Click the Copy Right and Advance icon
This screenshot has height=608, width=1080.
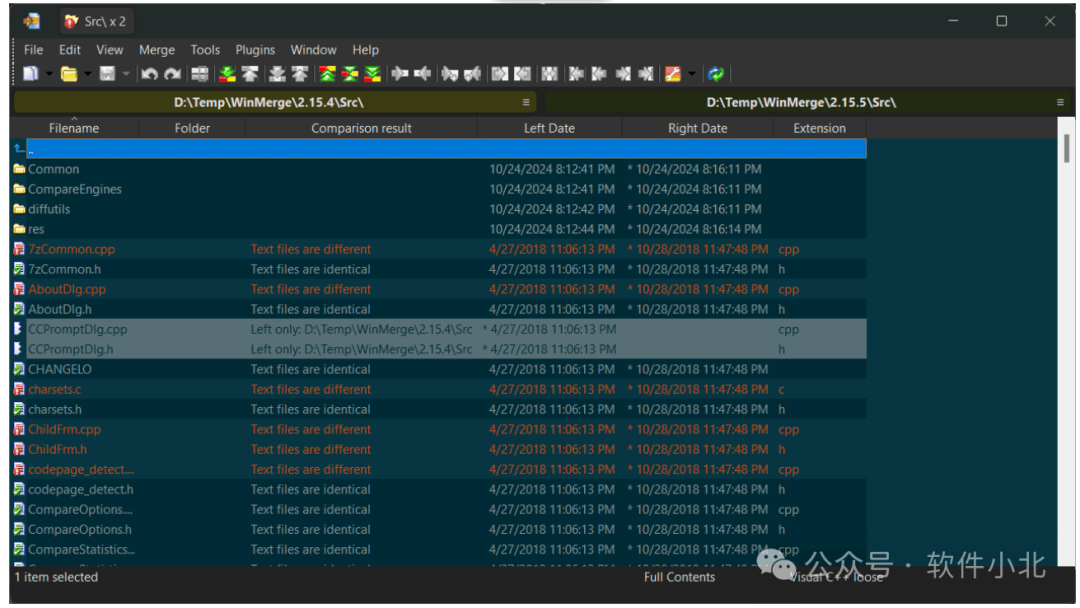click(x=450, y=74)
